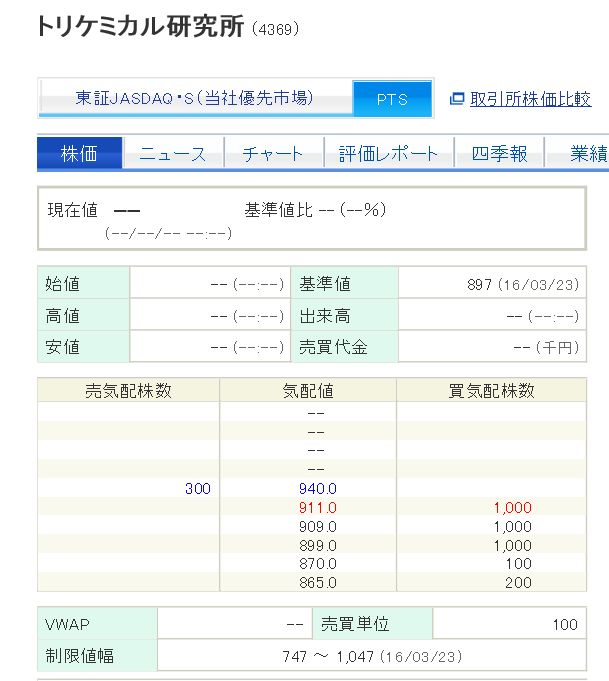Screen dimensions: 609x681
Task: Pick the 899.0 quote price
Action: pyautogui.click(x=317, y=546)
